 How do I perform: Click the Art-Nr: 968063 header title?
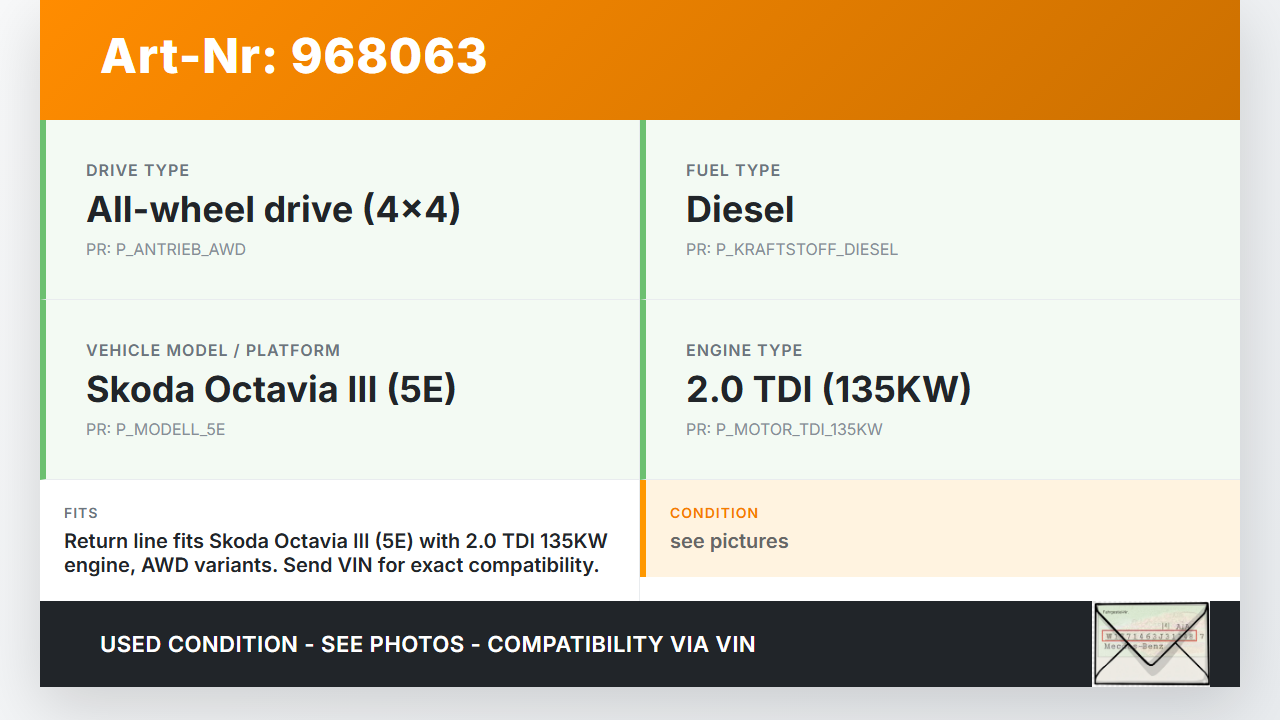[x=293, y=56]
